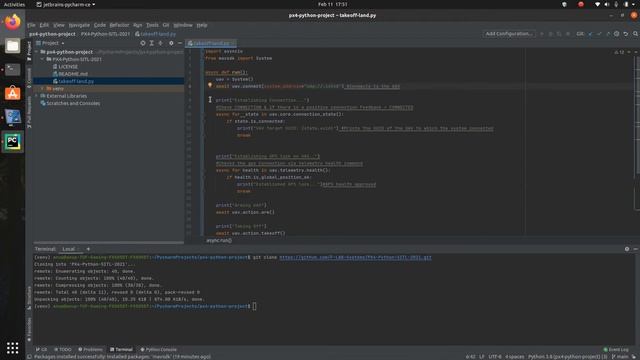This screenshot has width=640, height=360.
Task: Click the Expand All icon in Project panel header
Action: pyautogui.click(x=151, y=43)
